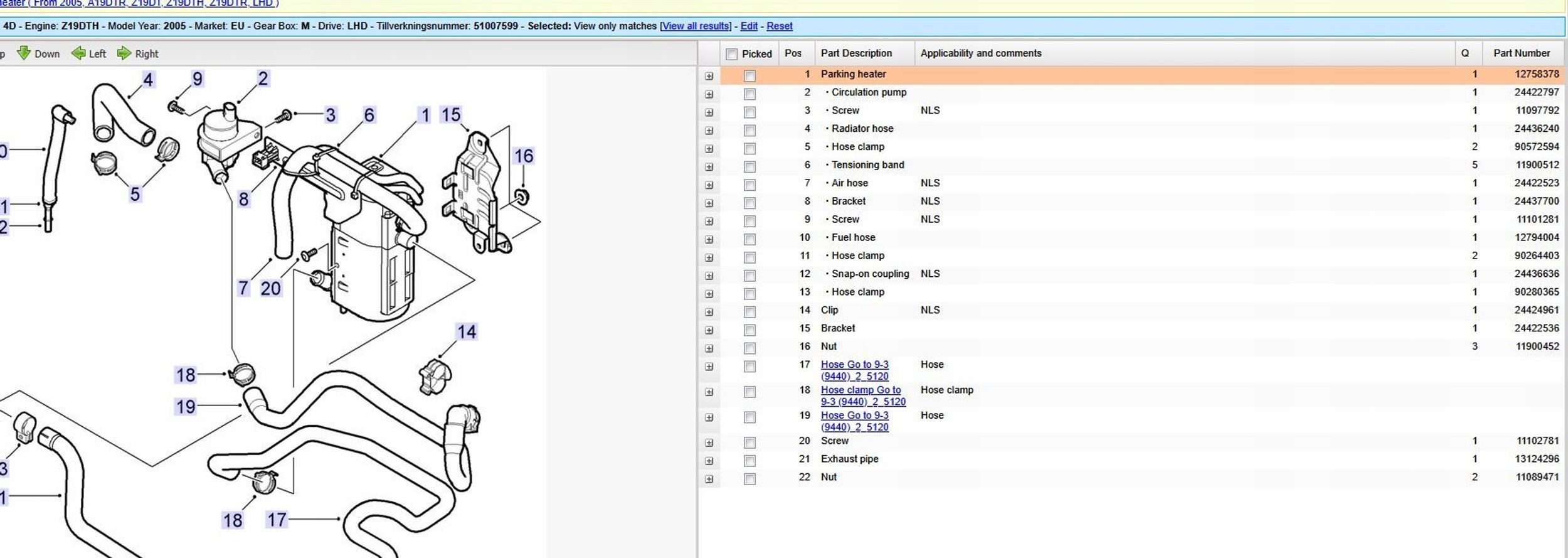
Task: Tick the checkbox for Parking heater row
Action: coord(750,76)
